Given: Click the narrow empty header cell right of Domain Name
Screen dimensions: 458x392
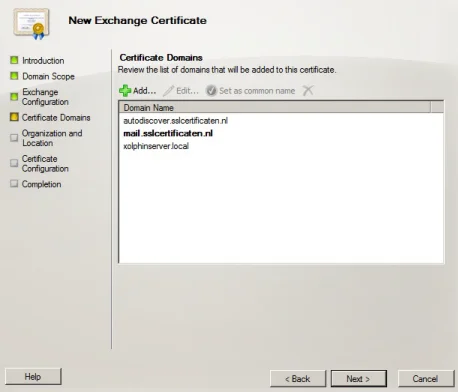Looking at the screenshot, I should coord(437,107).
